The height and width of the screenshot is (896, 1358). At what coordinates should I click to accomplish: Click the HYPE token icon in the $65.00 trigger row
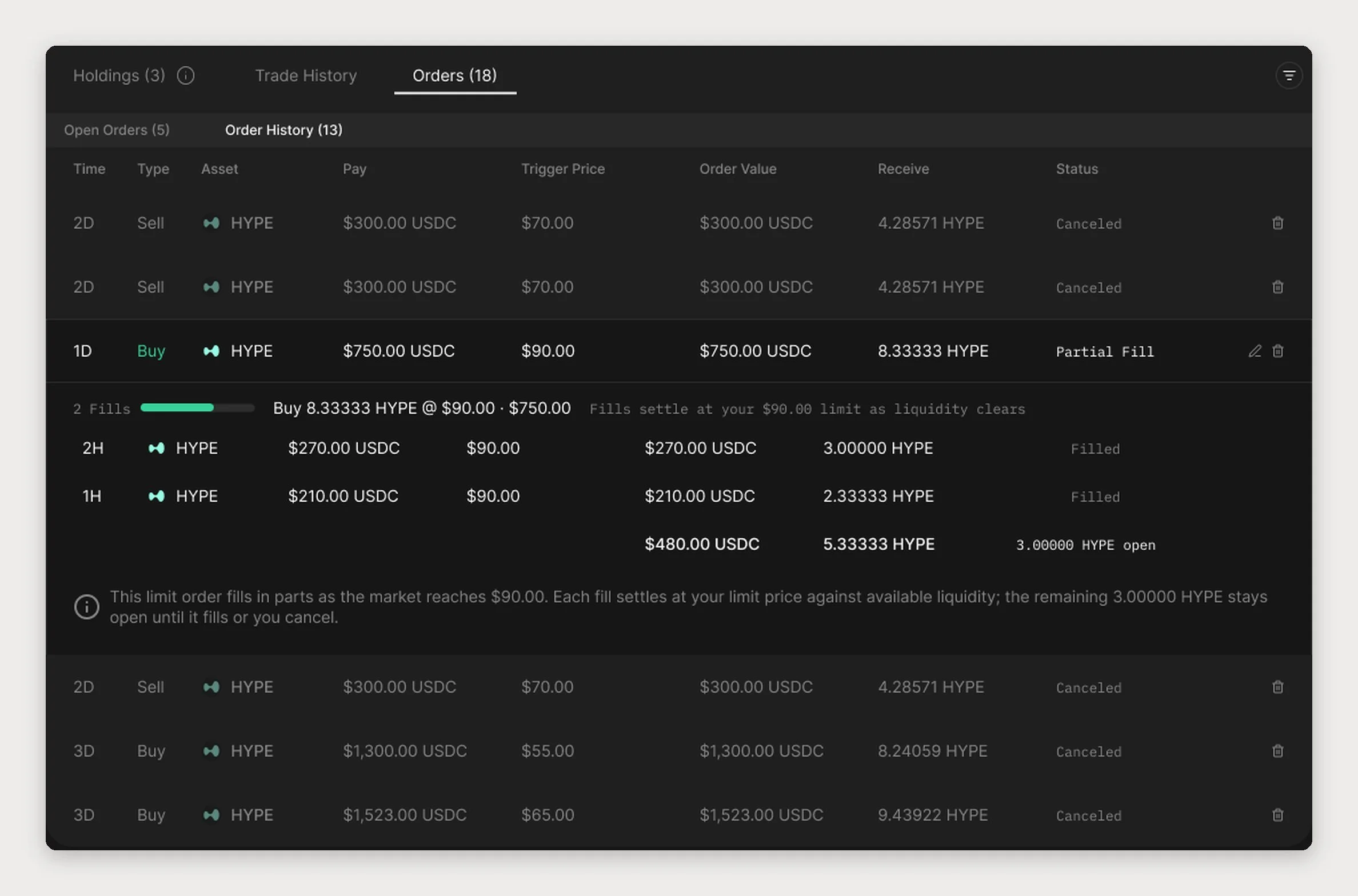tap(211, 815)
